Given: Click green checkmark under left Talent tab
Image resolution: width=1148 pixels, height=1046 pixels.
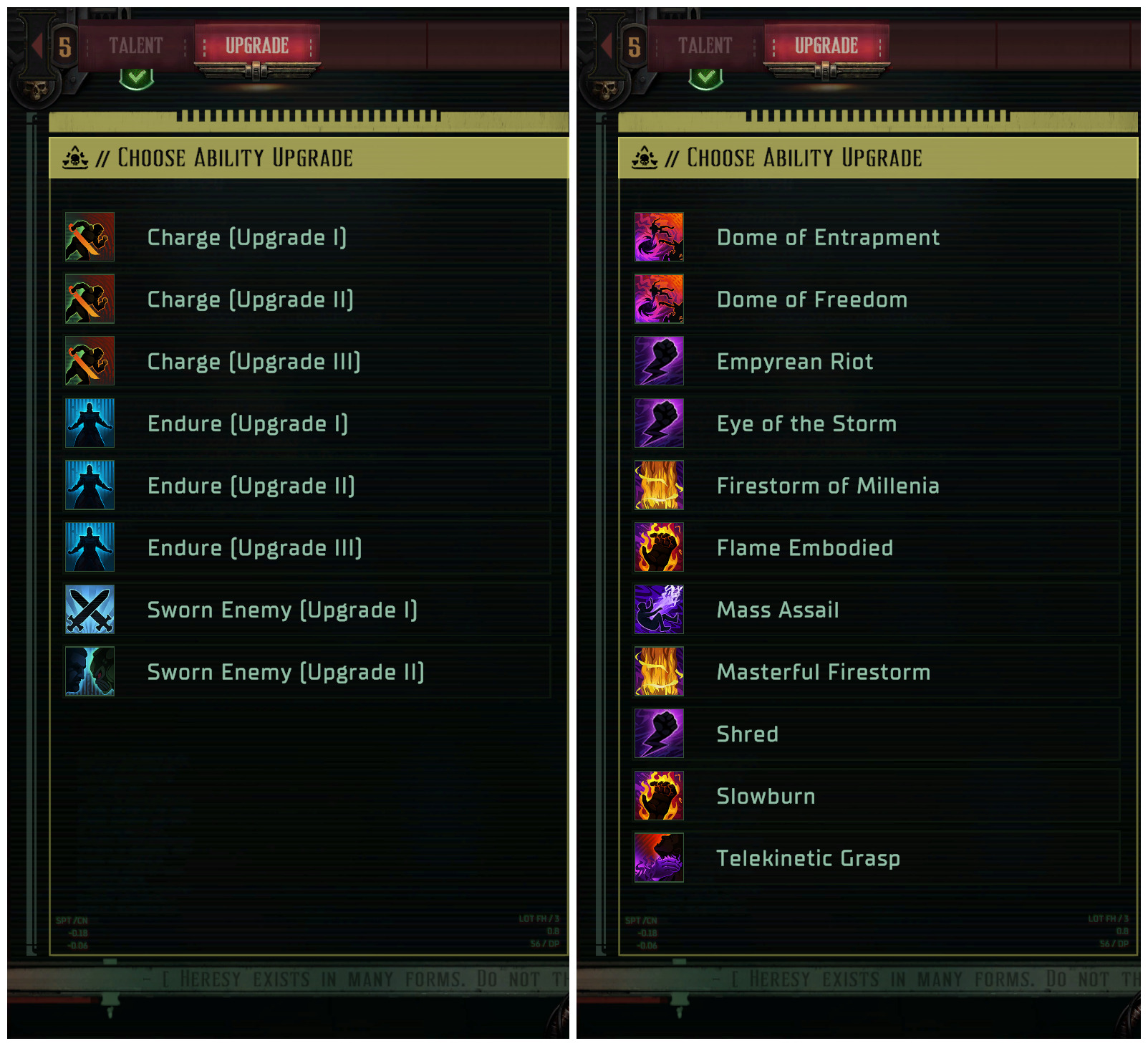Looking at the screenshot, I should coord(136,77).
